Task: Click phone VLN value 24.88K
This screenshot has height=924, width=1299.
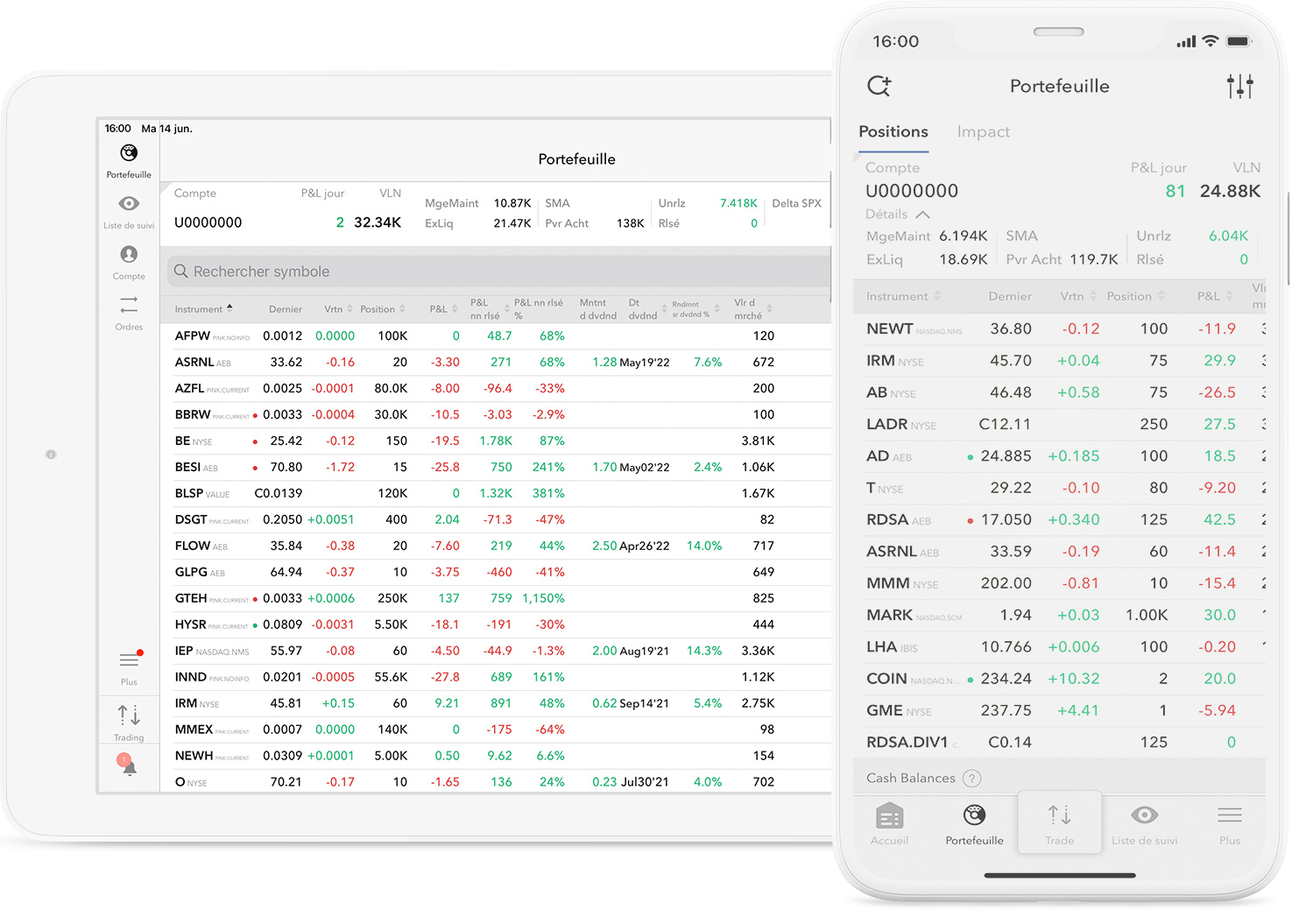Action: pyautogui.click(x=1230, y=191)
